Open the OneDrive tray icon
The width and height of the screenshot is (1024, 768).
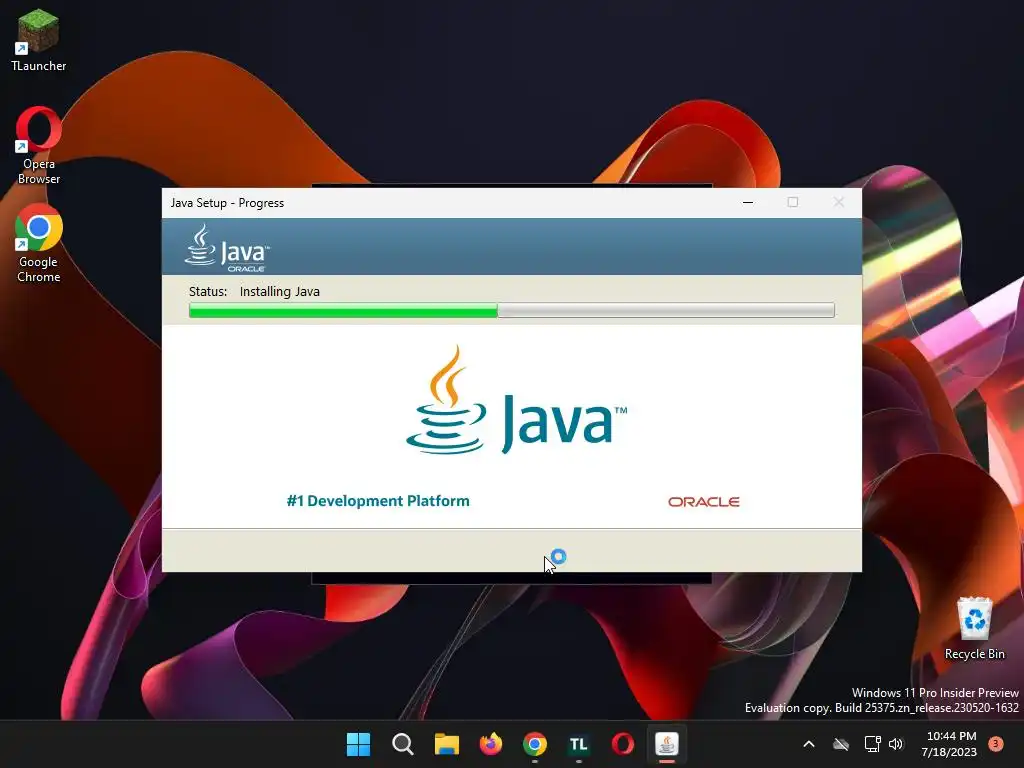pyautogui.click(x=841, y=744)
